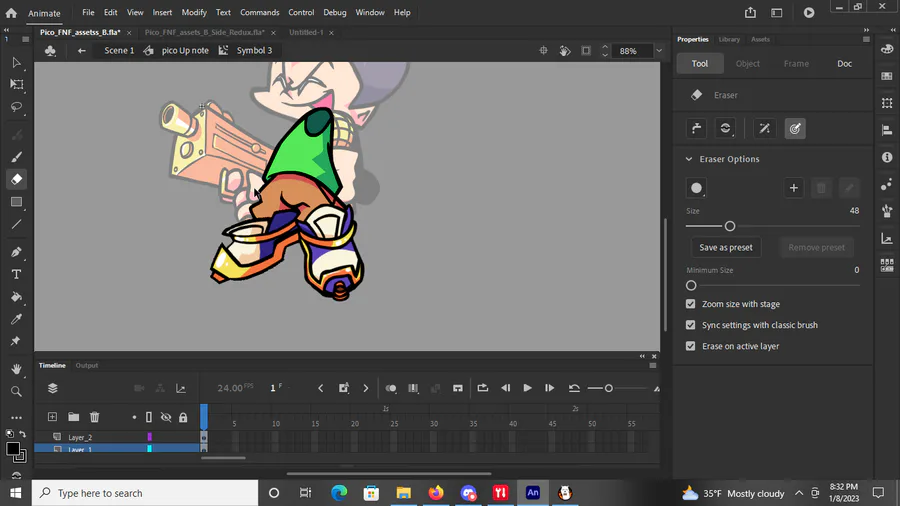The image size is (900, 506).
Task: Select the Hand tool
Action: click(x=16, y=369)
